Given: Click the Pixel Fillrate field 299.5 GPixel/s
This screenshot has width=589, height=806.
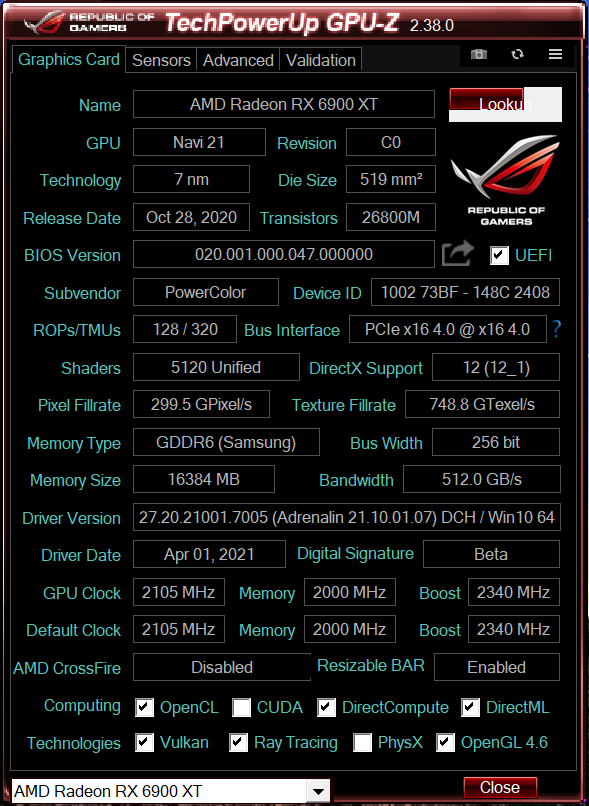Looking at the screenshot, I should [x=201, y=405].
